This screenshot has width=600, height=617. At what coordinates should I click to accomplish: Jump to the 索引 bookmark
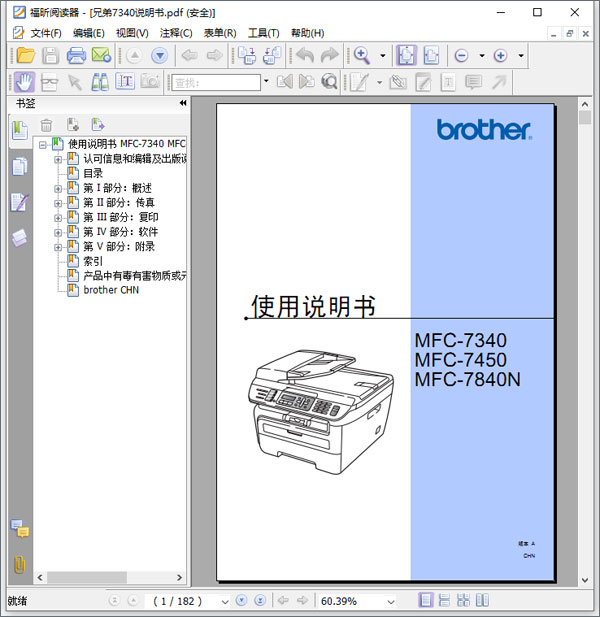click(93, 261)
